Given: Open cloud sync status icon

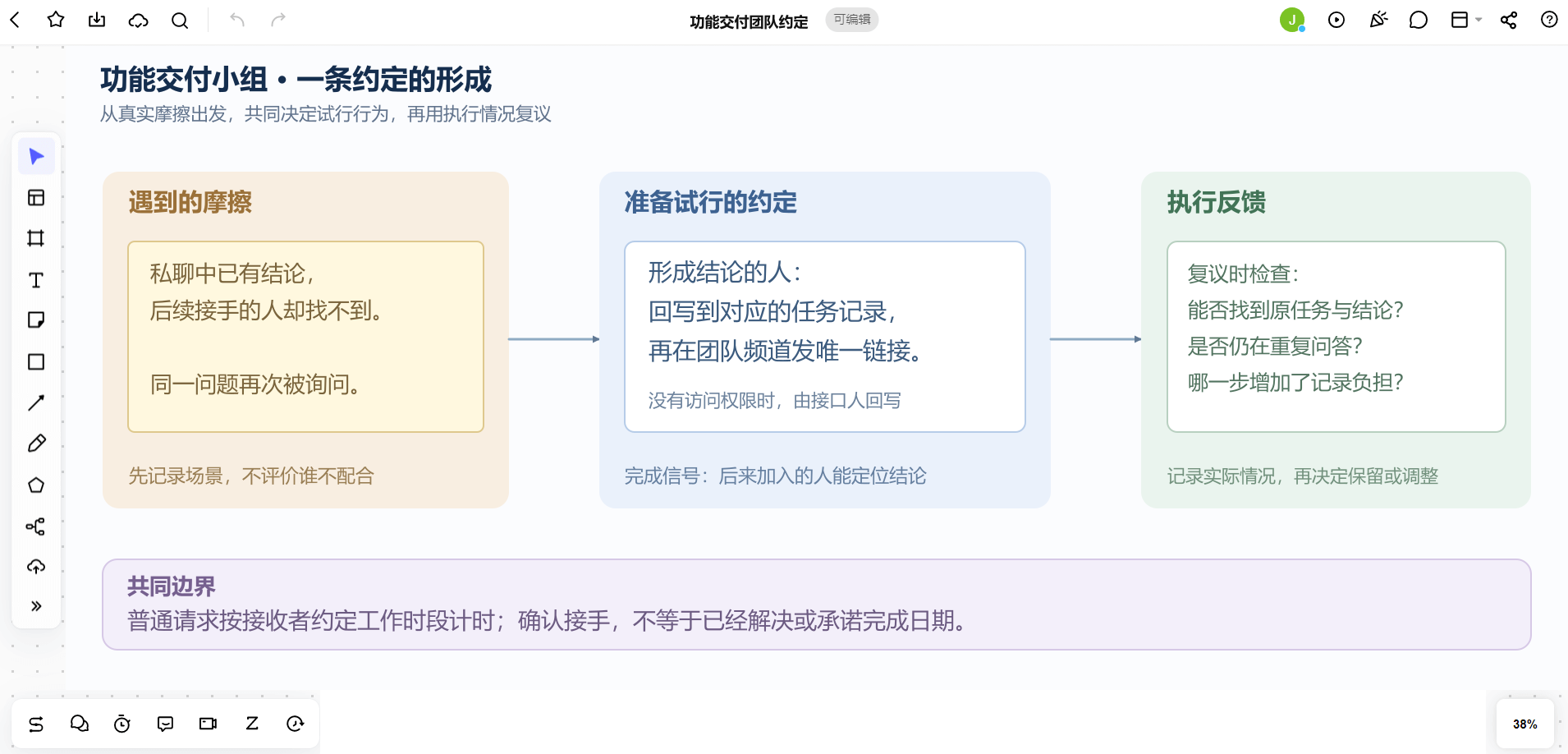Looking at the screenshot, I should pos(139,20).
